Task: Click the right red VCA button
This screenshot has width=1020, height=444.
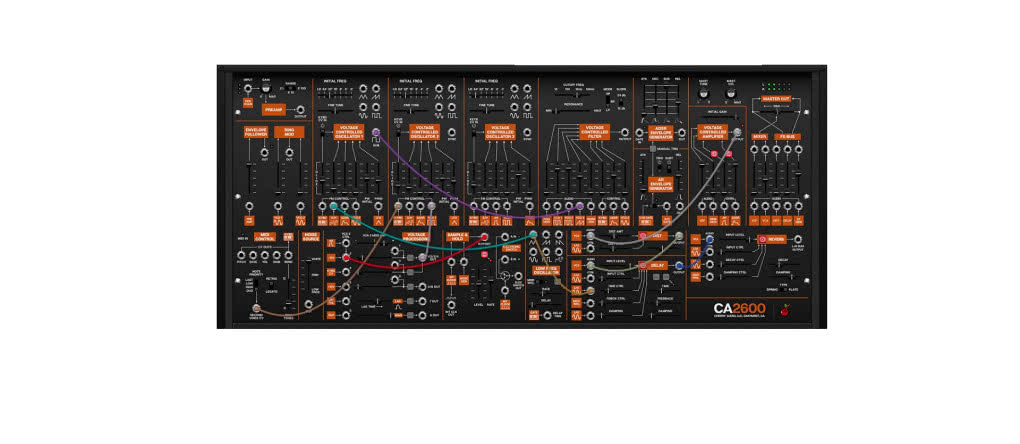Action: pyautogui.click(x=729, y=154)
